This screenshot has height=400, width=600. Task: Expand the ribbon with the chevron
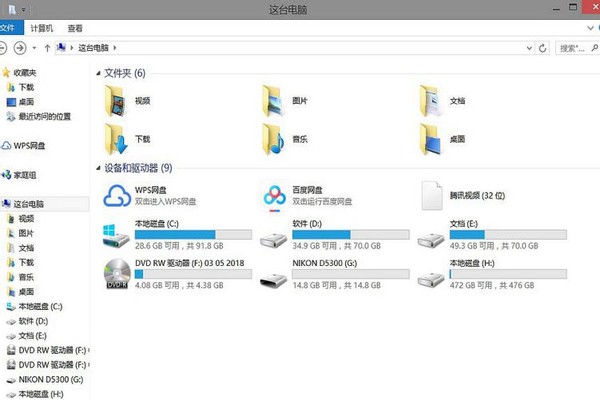pos(590,28)
